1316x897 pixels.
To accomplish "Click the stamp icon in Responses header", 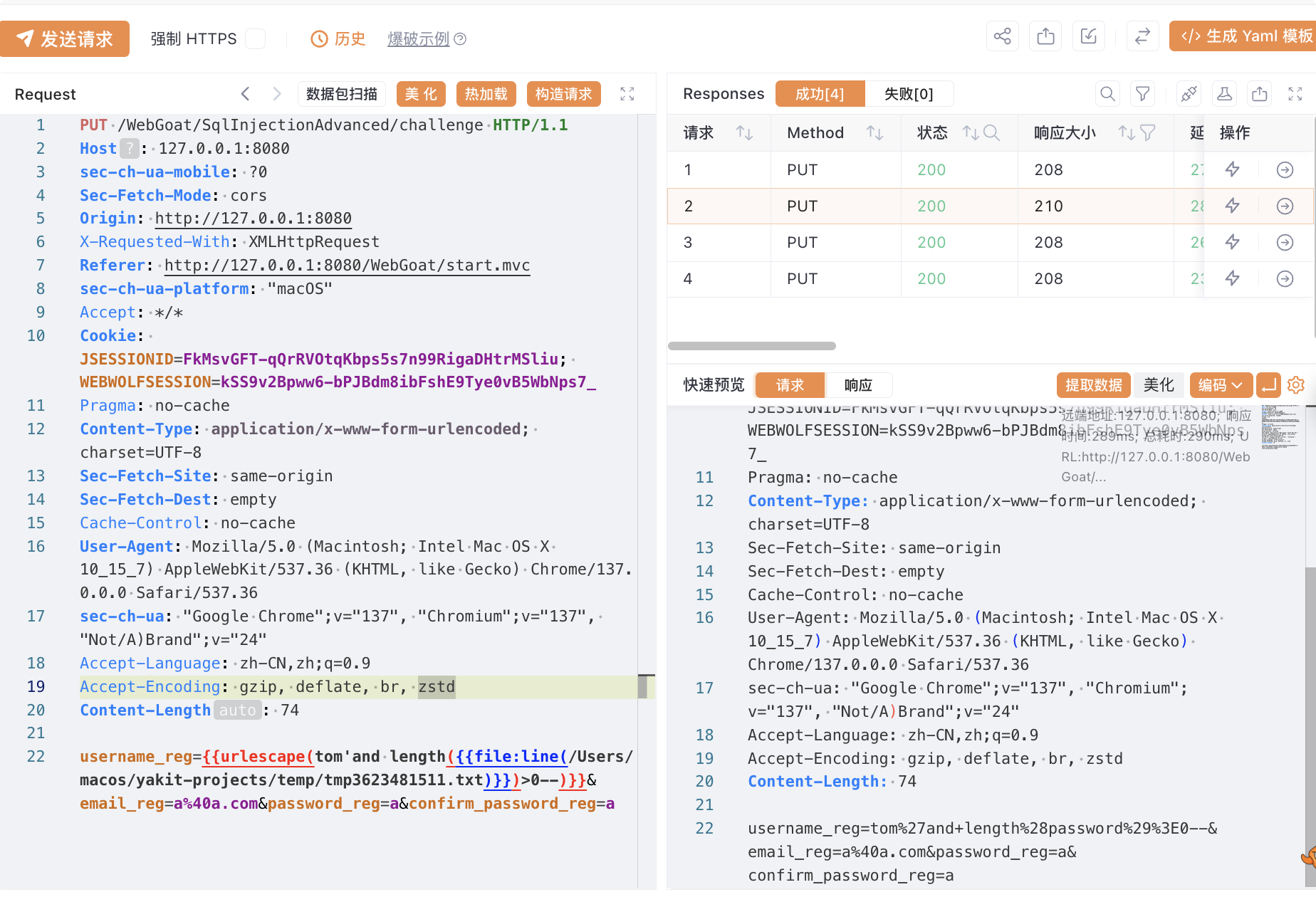I will point(1224,94).
